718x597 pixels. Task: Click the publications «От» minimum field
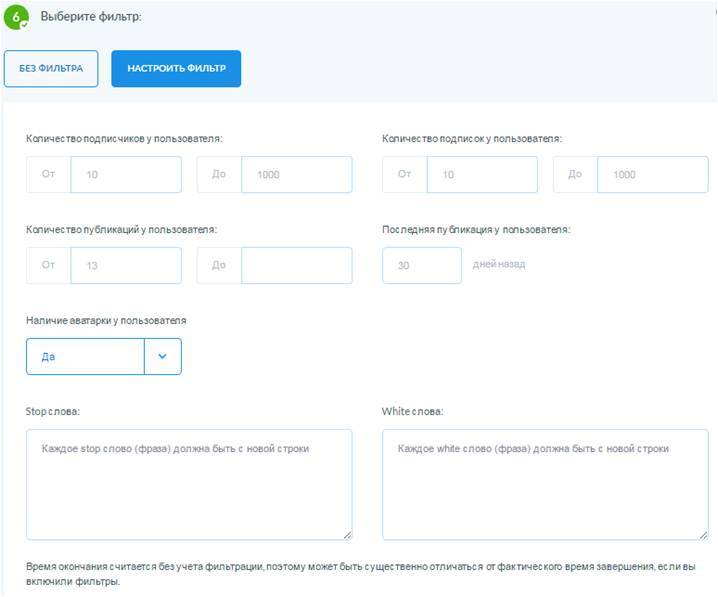[x=125, y=265]
